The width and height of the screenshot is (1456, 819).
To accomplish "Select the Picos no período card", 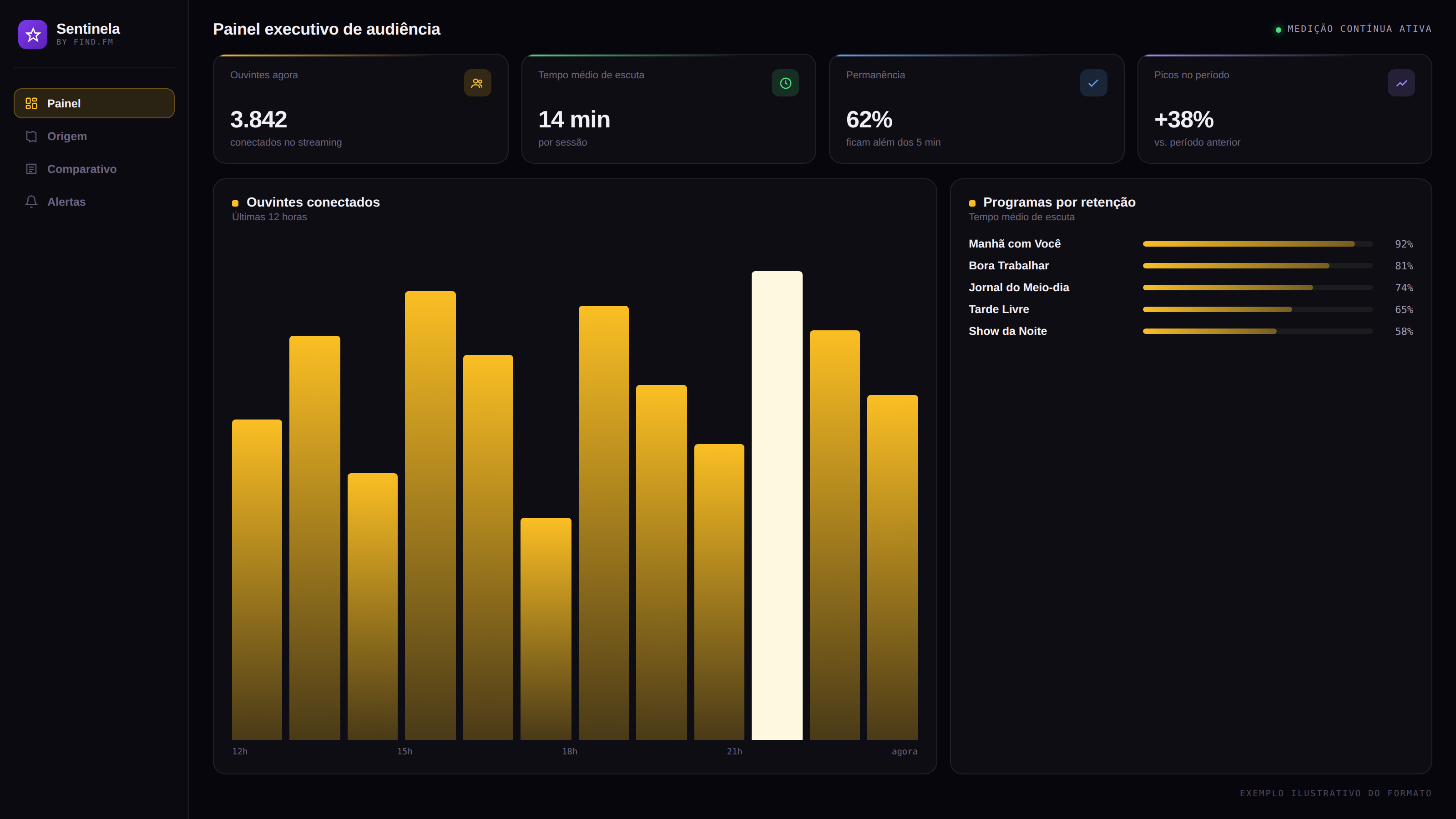I will [x=1285, y=109].
